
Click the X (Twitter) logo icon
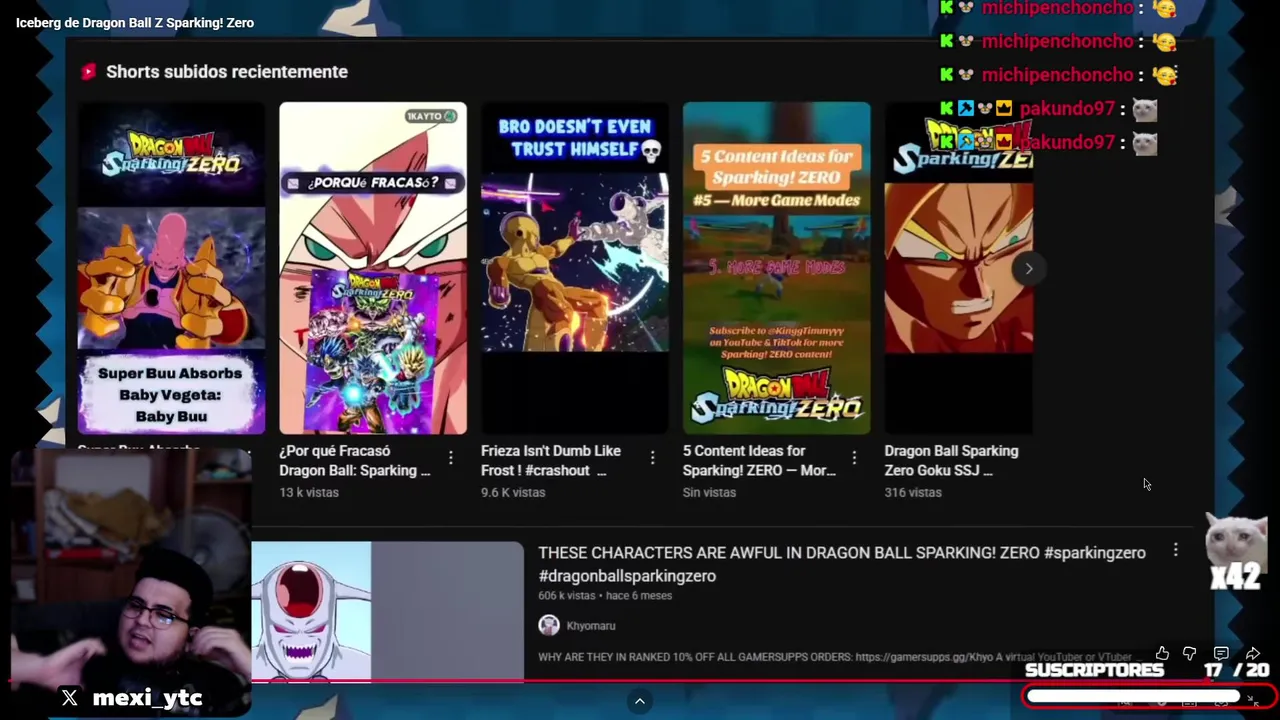click(69, 698)
